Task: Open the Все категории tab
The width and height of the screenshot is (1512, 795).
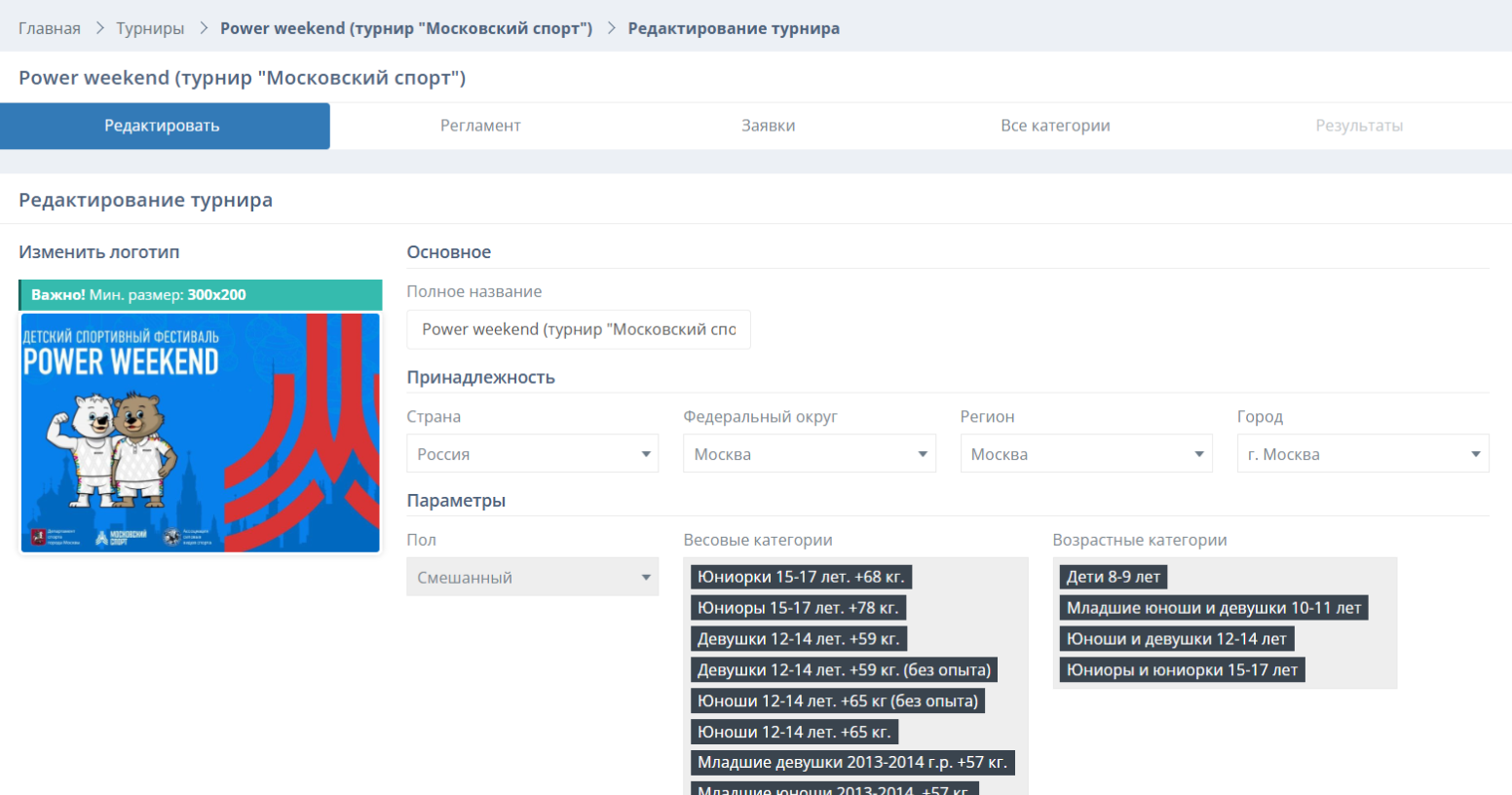Action: pyautogui.click(x=1055, y=126)
